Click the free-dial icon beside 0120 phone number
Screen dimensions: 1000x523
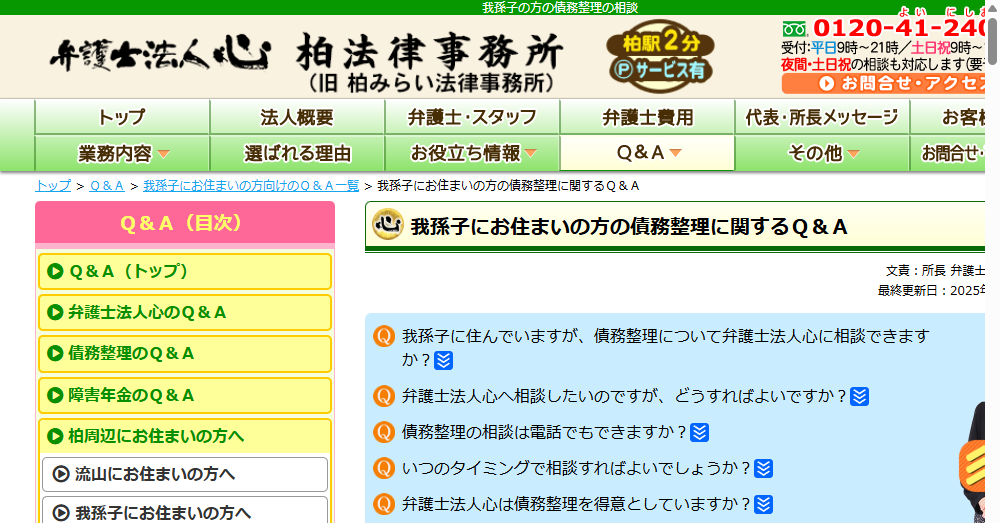(794, 28)
